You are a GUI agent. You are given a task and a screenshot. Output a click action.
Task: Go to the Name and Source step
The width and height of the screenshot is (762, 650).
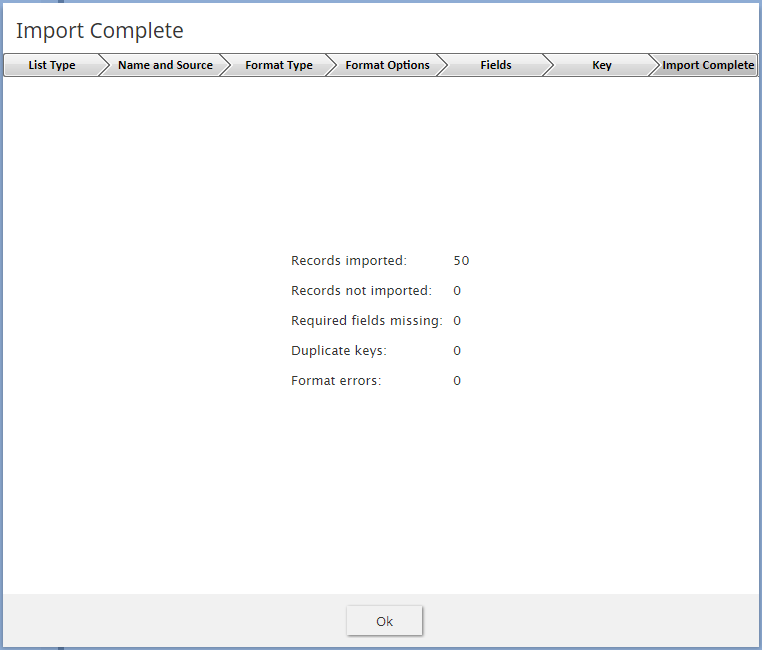(165, 65)
